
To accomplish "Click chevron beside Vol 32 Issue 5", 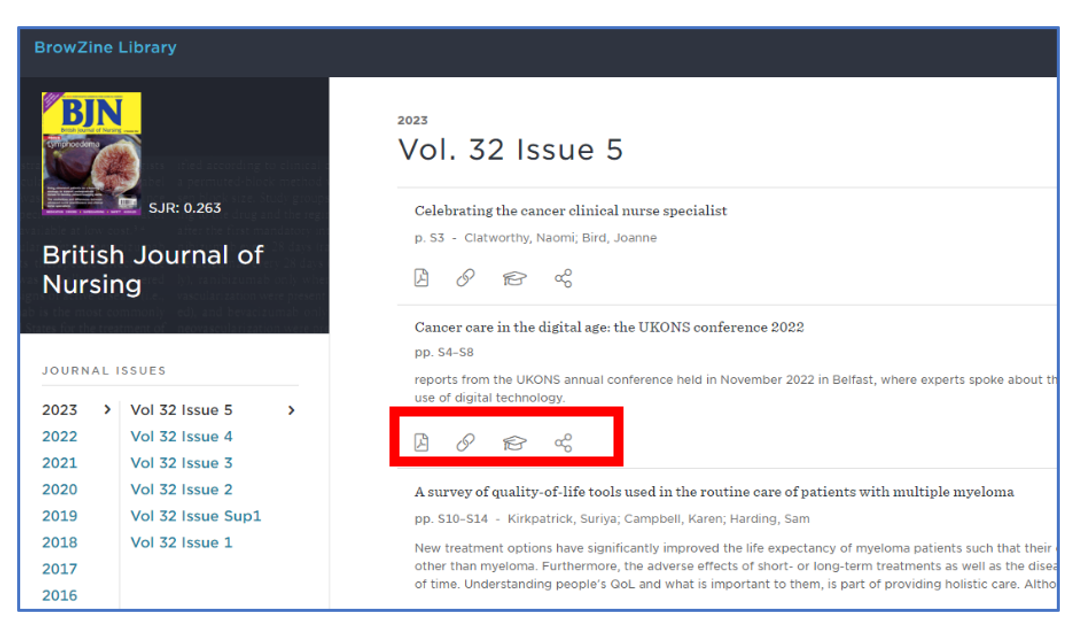I will (291, 410).
